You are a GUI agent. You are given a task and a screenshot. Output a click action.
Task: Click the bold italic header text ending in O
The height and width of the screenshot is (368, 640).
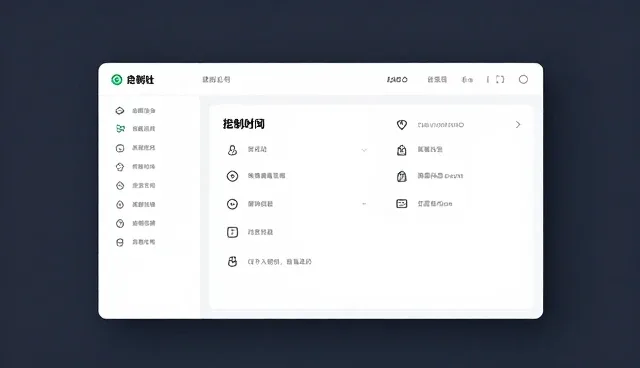(x=397, y=80)
